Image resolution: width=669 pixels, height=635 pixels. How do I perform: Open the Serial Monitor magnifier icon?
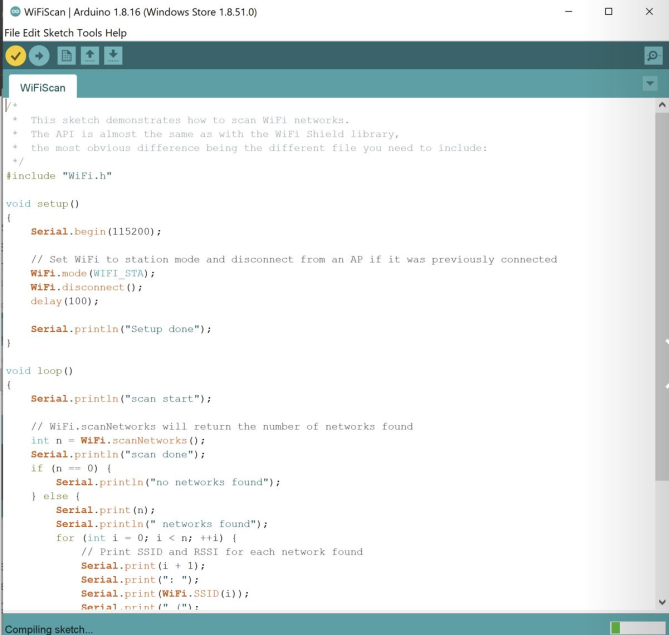coord(653,56)
